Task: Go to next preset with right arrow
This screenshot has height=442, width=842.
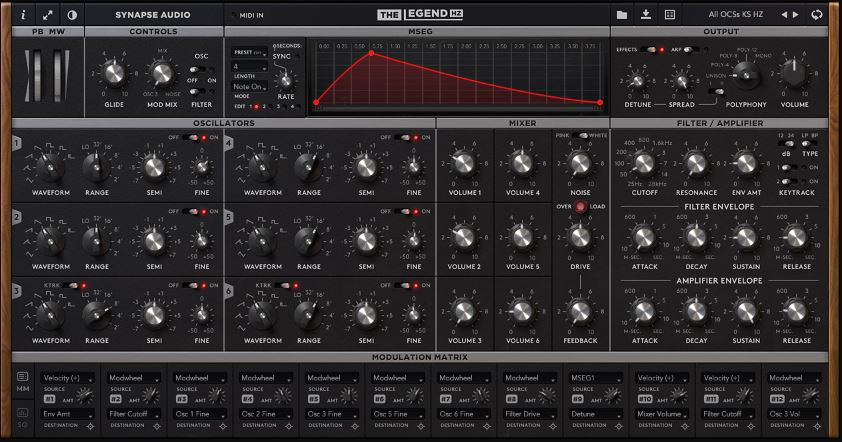Action: point(796,15)
